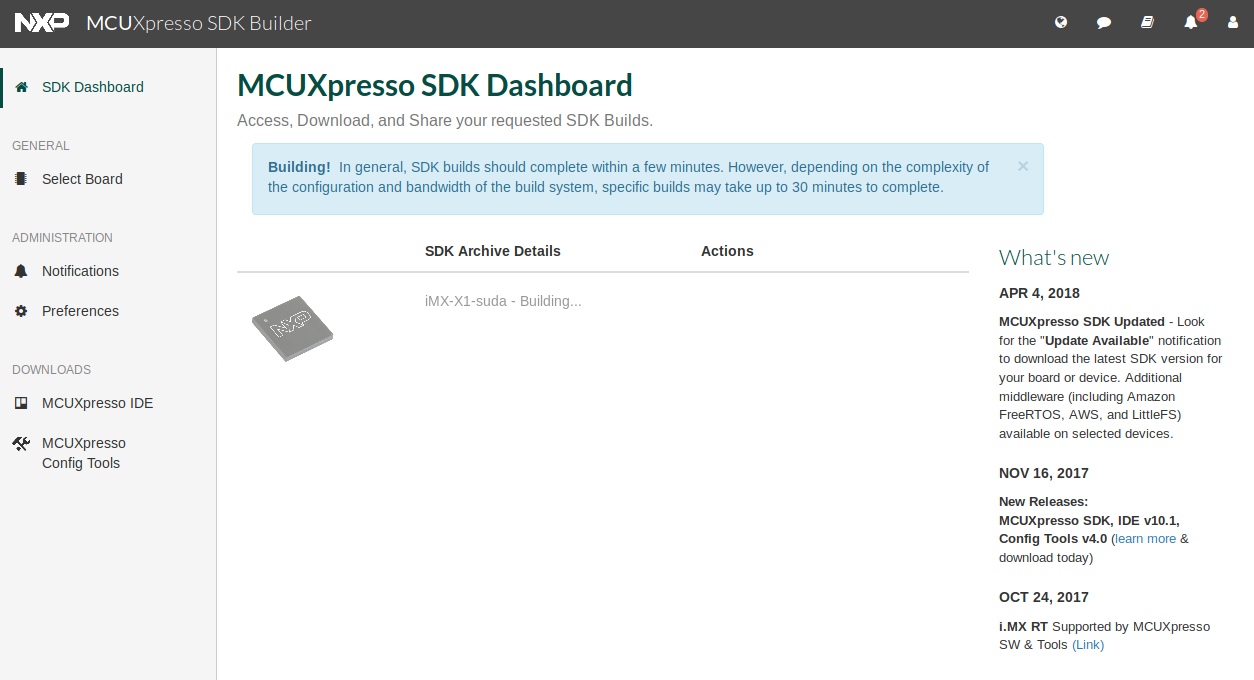
Task: Click the gear icon beside Preferences
Action: coord(21,311)
